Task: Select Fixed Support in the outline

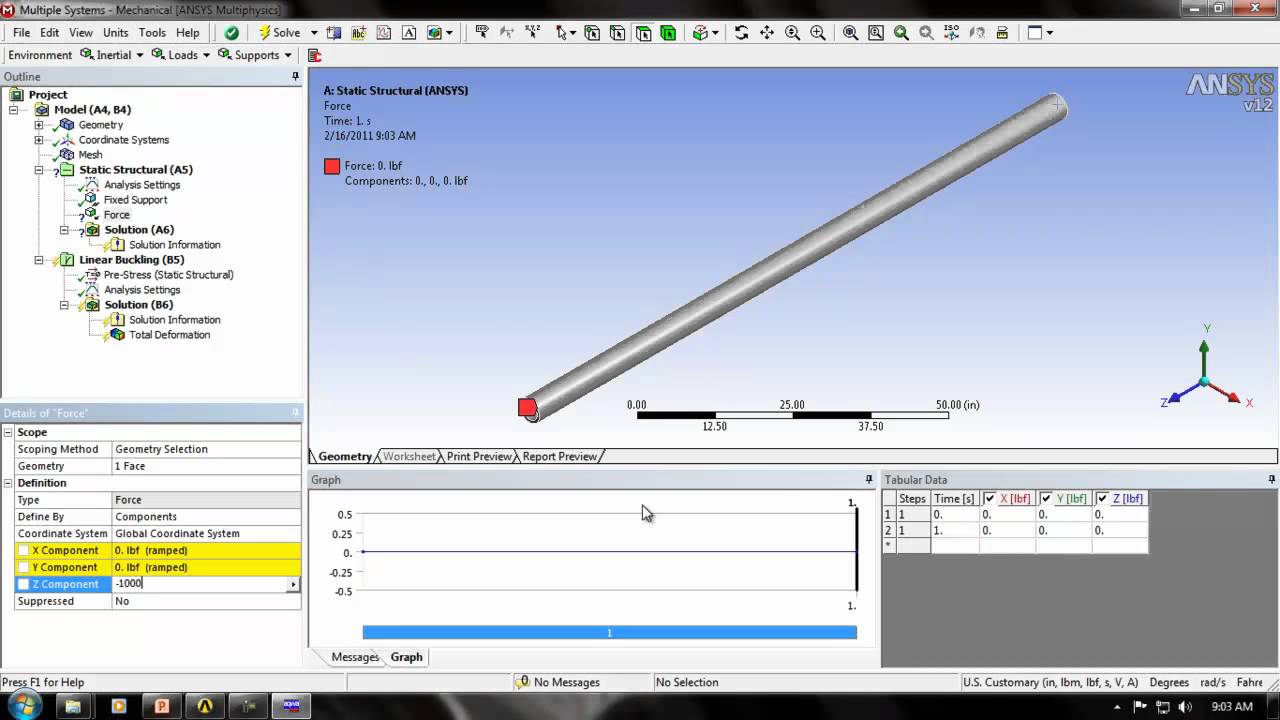Action: tap(135, 200)
